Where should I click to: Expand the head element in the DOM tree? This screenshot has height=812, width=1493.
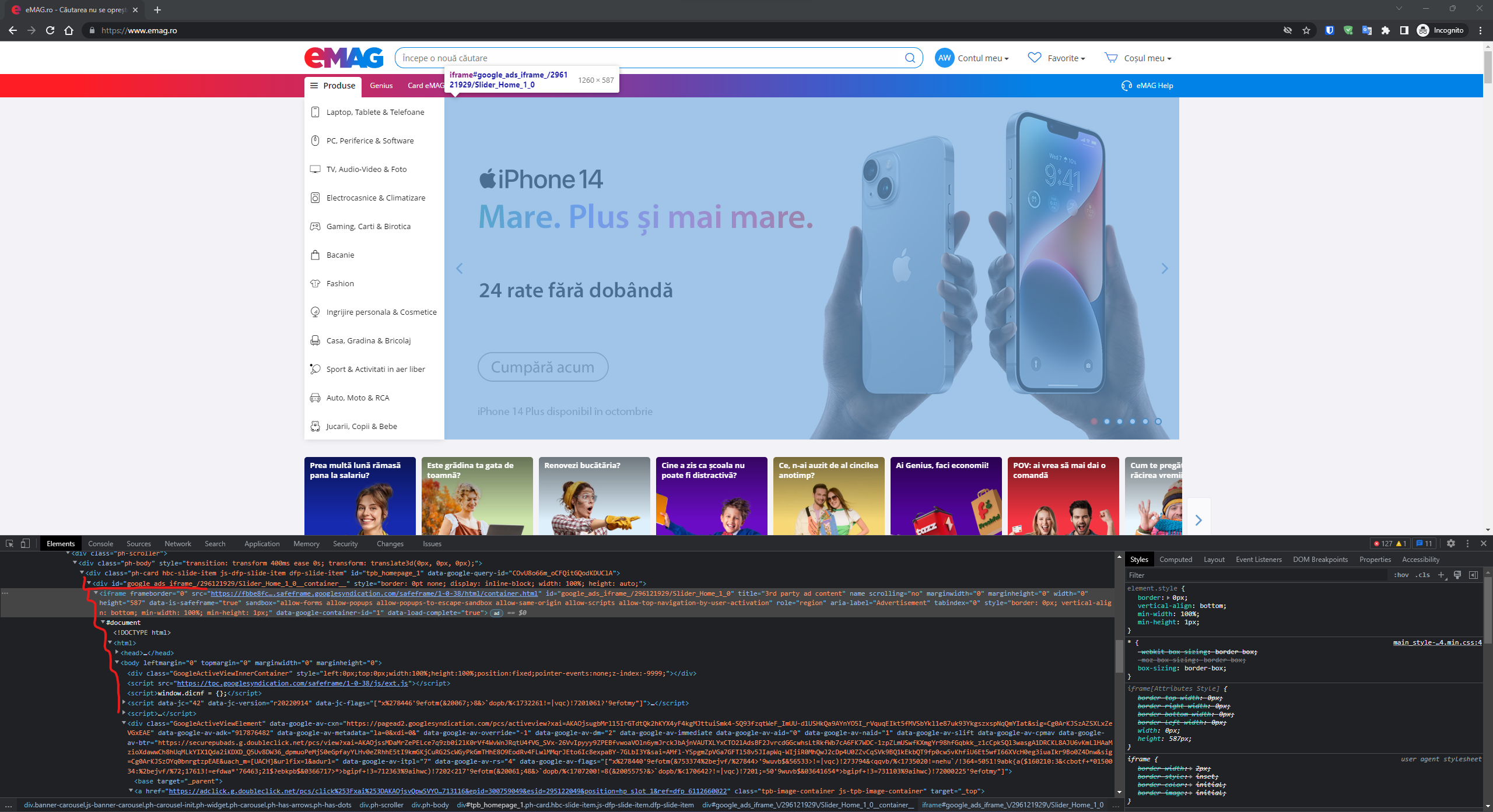pos(116,653)
